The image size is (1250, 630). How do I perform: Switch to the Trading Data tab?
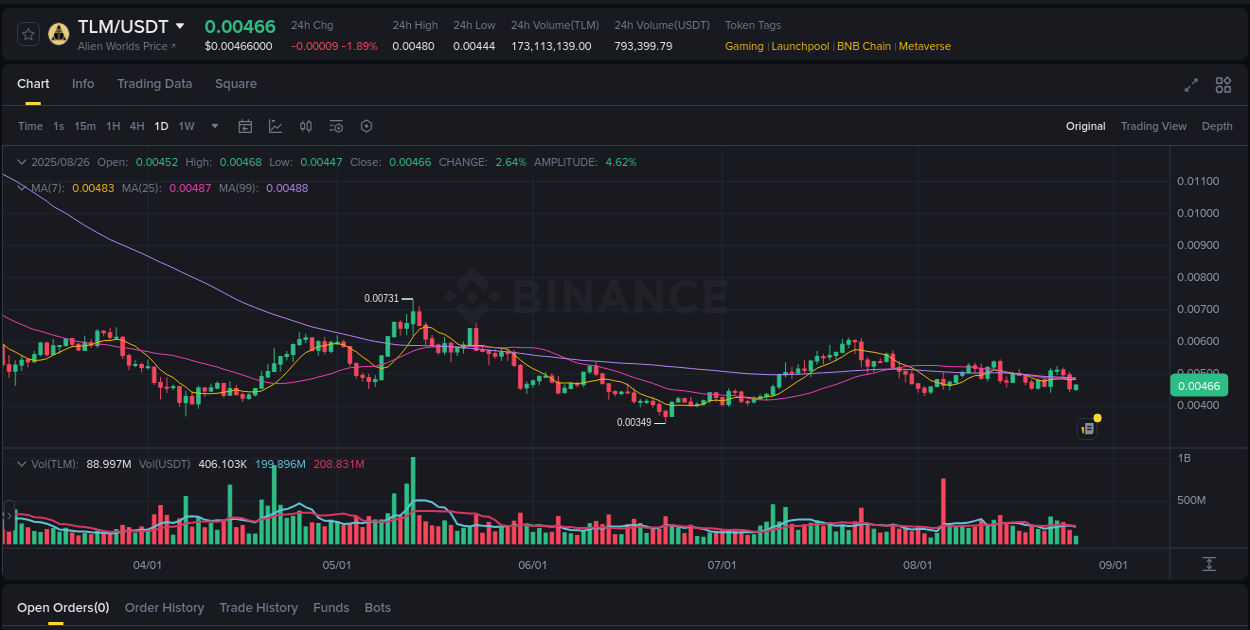(x=154, y=84)
